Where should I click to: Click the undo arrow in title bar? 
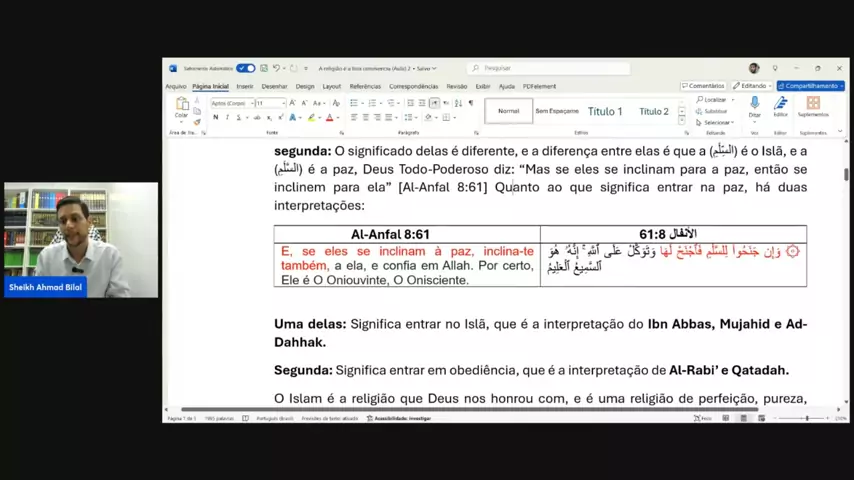pos(275,68)
